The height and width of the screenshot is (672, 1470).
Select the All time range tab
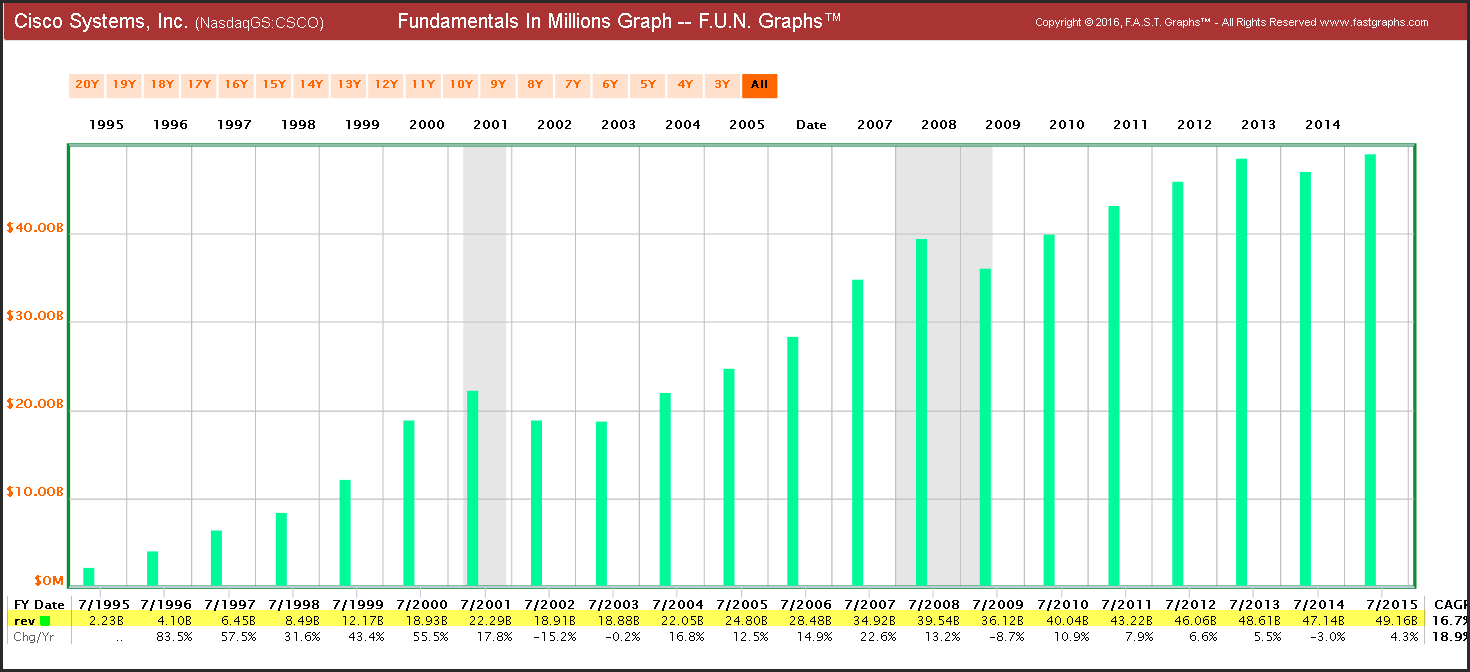[759, 85]
